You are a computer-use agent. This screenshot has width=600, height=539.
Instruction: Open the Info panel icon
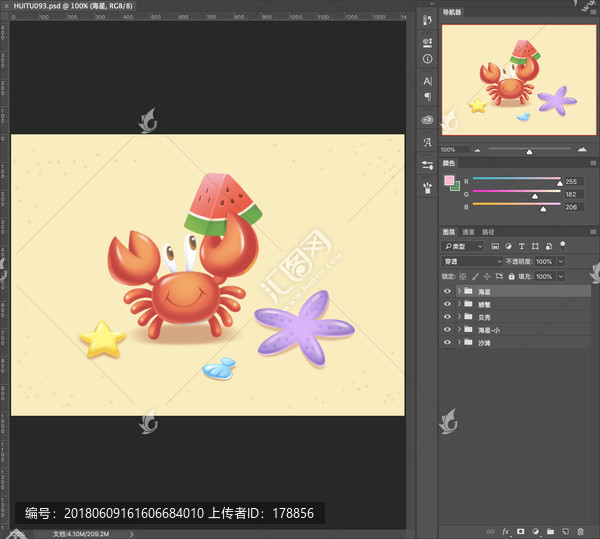tap(427, 59)
